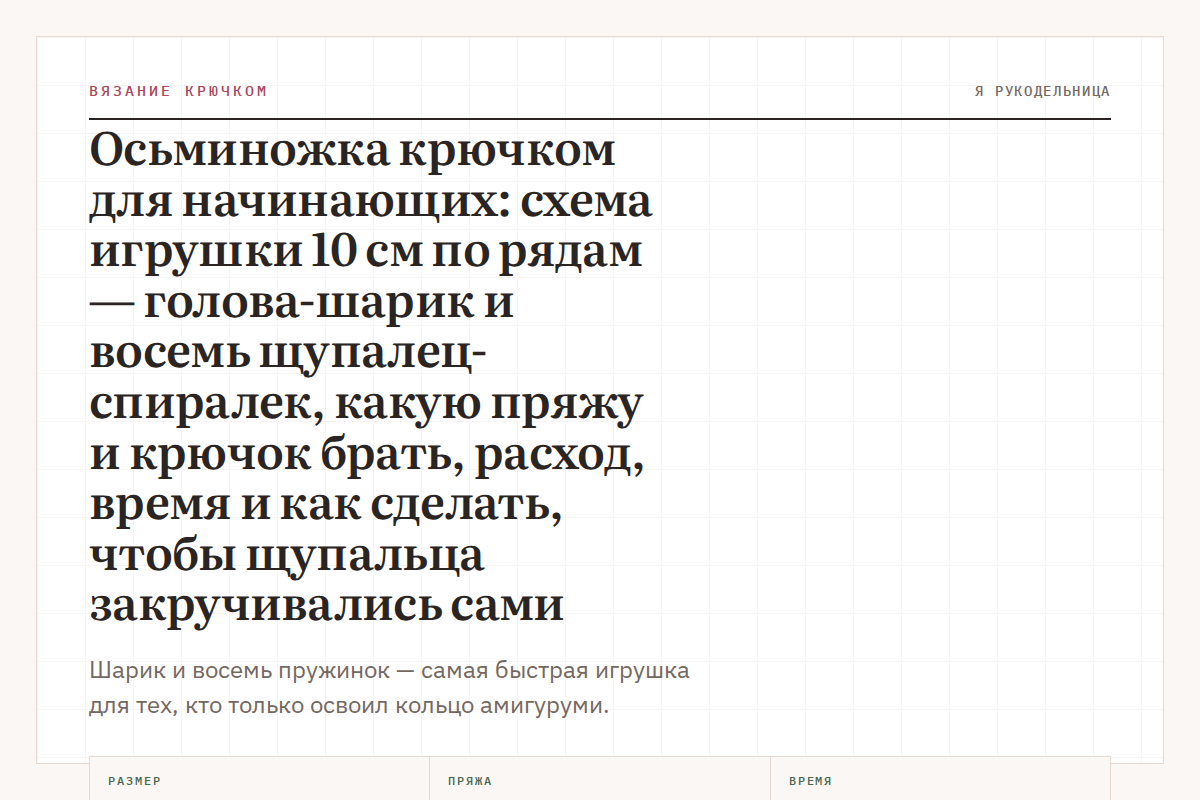Go to the «Я рукодельница» site link
The image size is (1200, 800).
click(1042, 91)
